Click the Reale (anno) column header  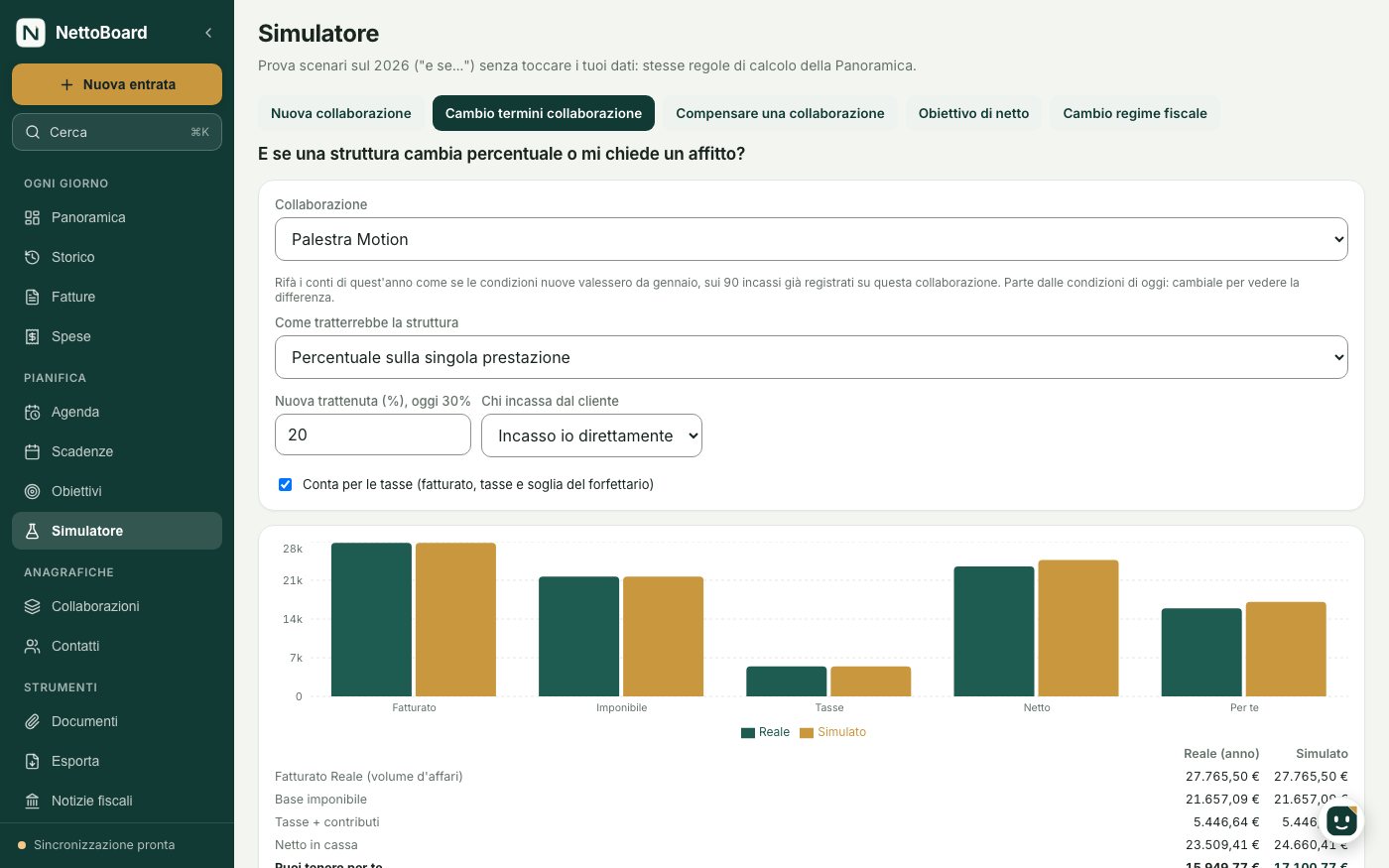coord(1221,754)
